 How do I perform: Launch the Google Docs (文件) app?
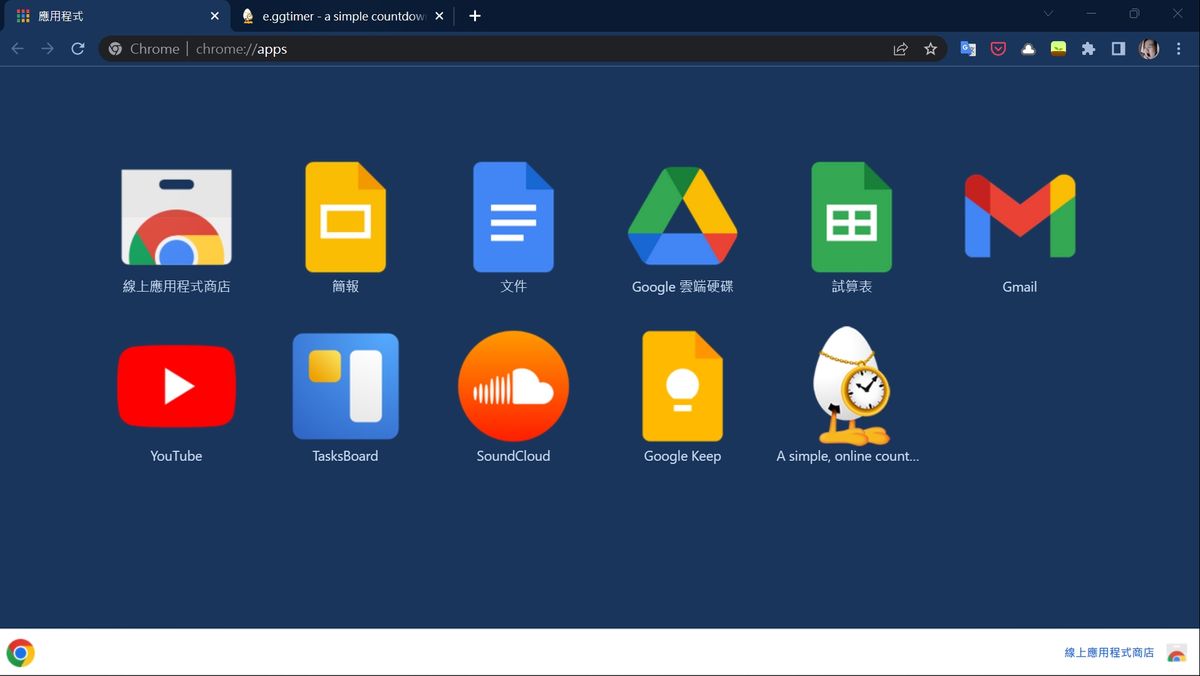coord(513,217)
